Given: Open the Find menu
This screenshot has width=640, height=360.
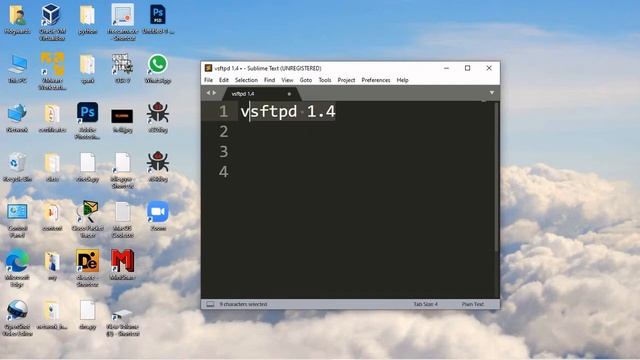Looking at the screenshot, I should tap(269, 80).
